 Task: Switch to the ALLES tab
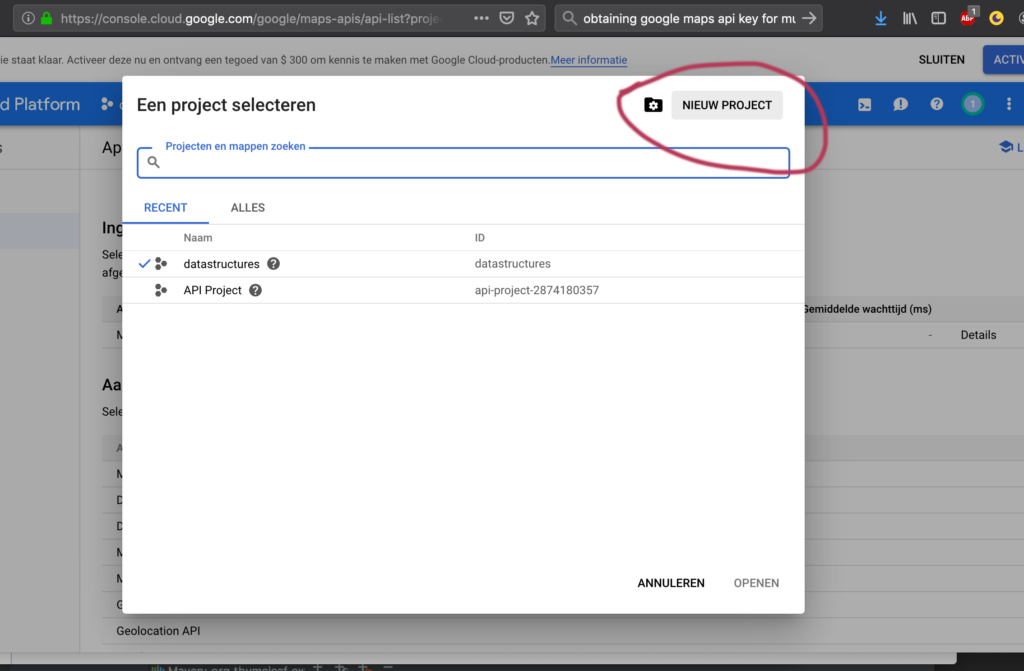click(x=248, y=208)
